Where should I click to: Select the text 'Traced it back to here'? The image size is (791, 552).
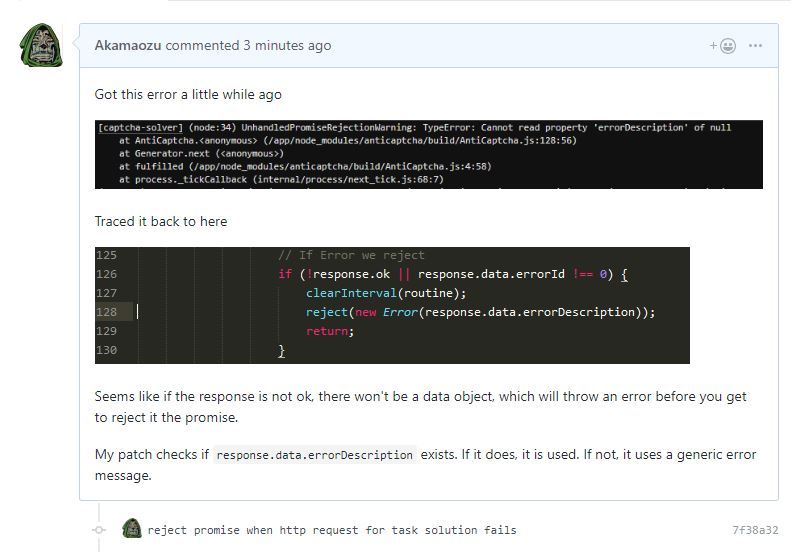(x=161, y=222)
